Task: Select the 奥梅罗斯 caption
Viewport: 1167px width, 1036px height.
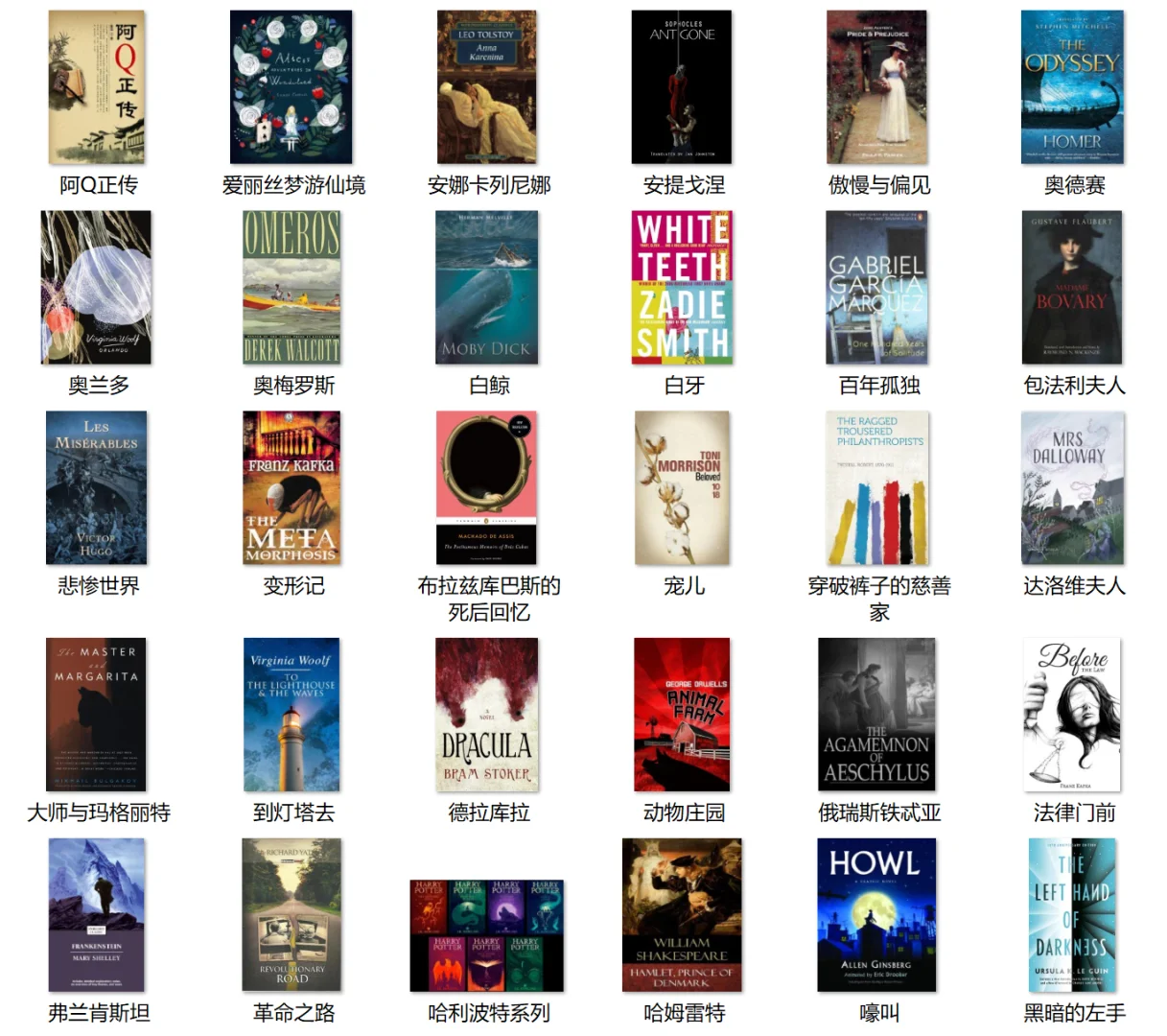Action: [x=293, y=386]
